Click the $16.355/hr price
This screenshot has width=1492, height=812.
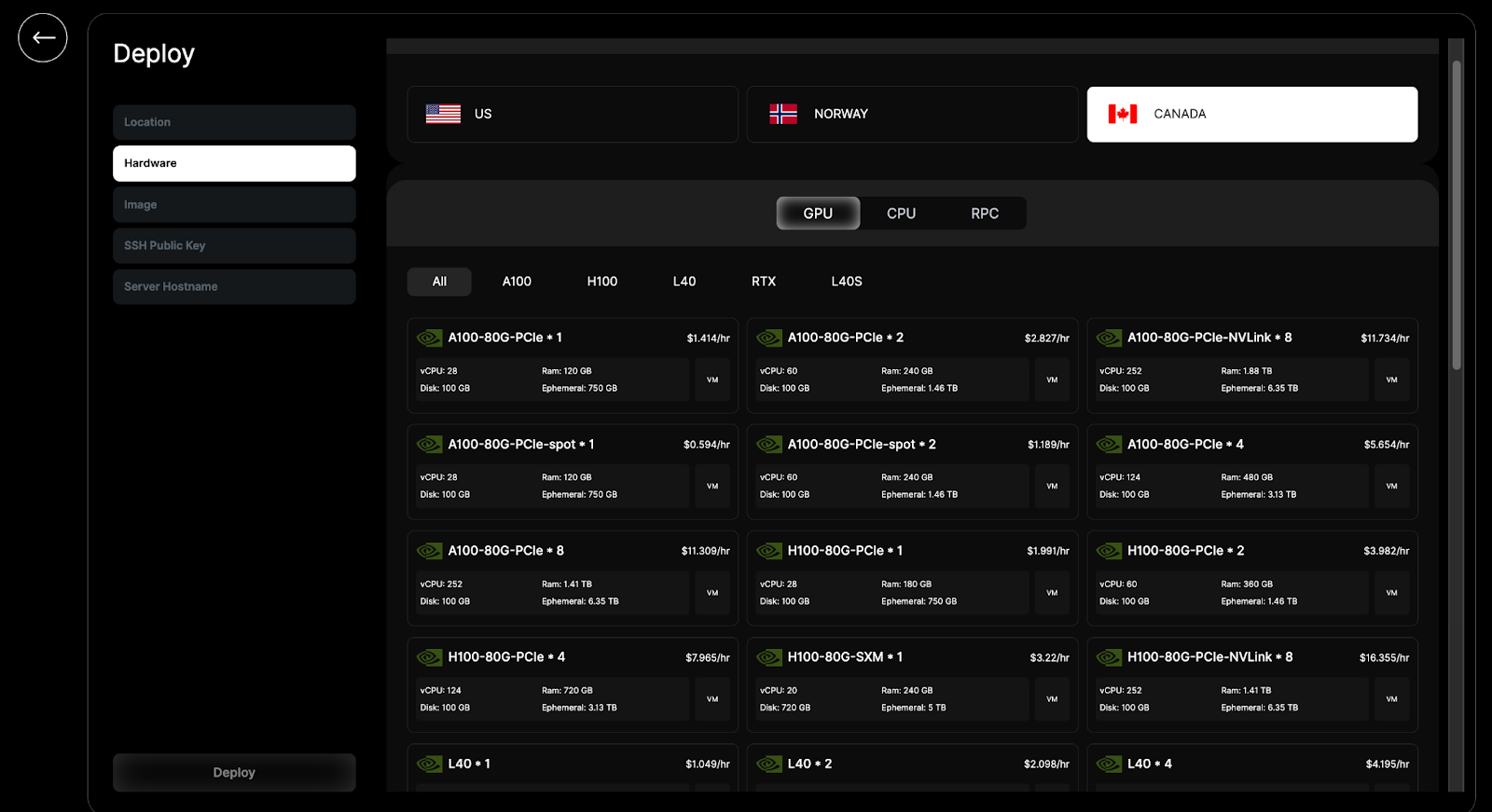coord(1384,658)
